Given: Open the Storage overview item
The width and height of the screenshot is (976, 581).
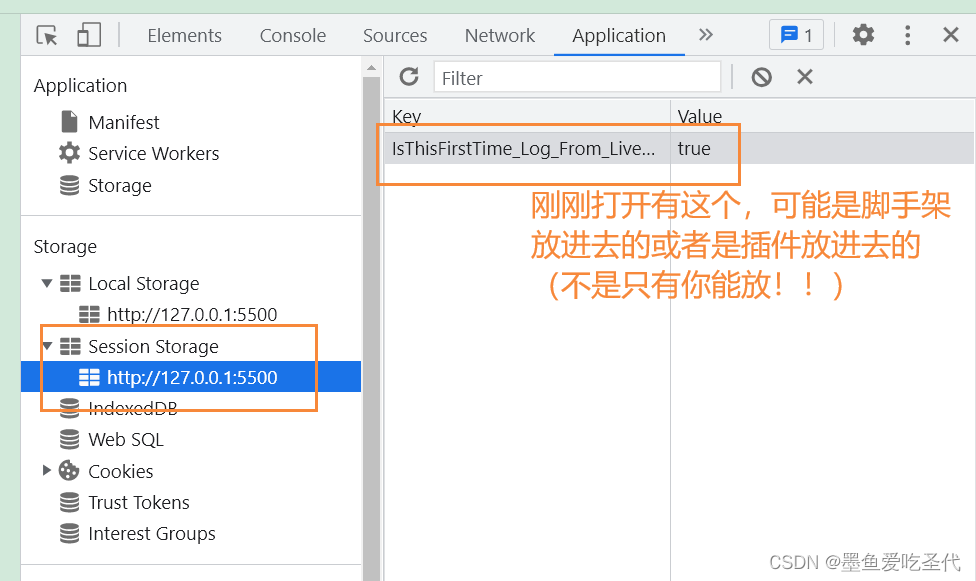Looking at the screenshot, I should (120, 185).
